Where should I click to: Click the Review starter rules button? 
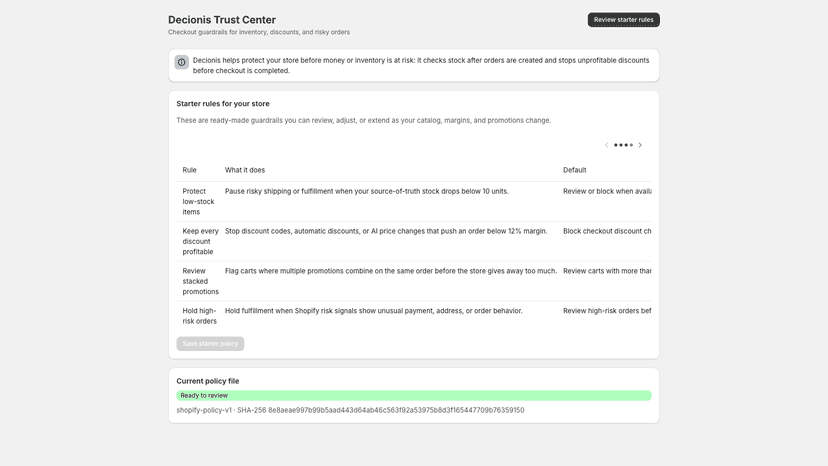623,20
